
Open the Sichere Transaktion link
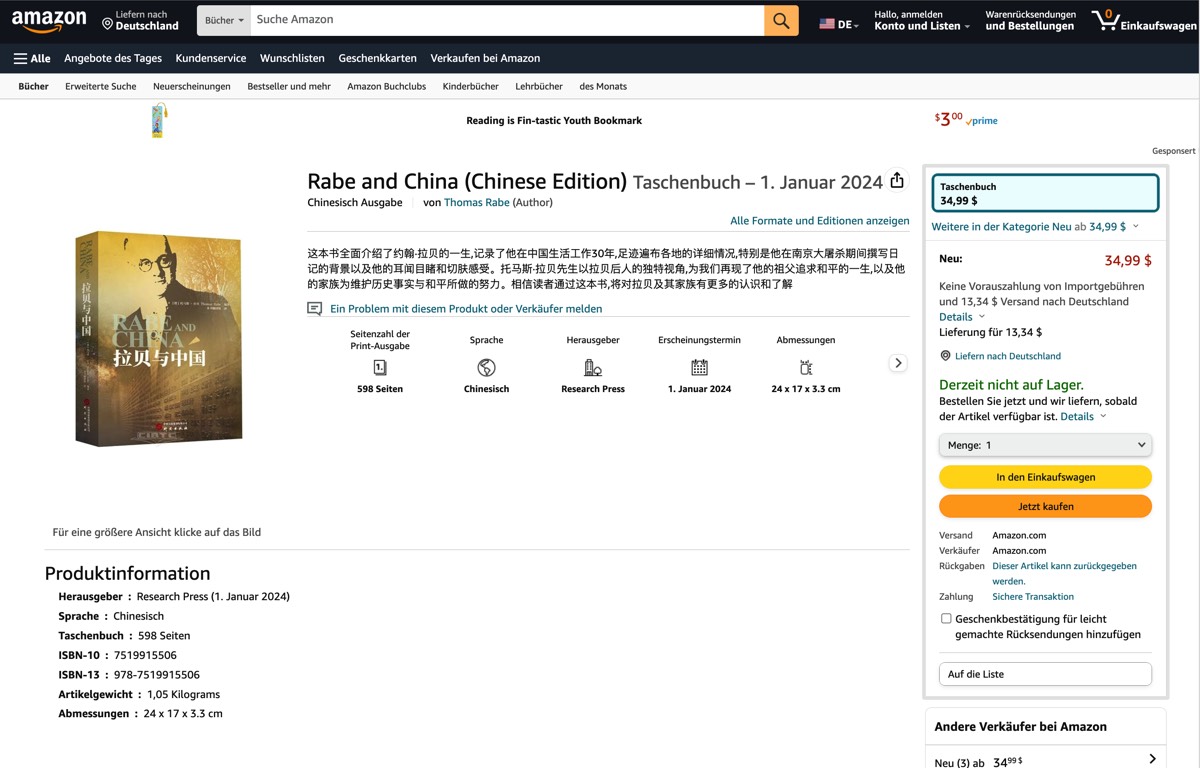(x=1033, y=597)
